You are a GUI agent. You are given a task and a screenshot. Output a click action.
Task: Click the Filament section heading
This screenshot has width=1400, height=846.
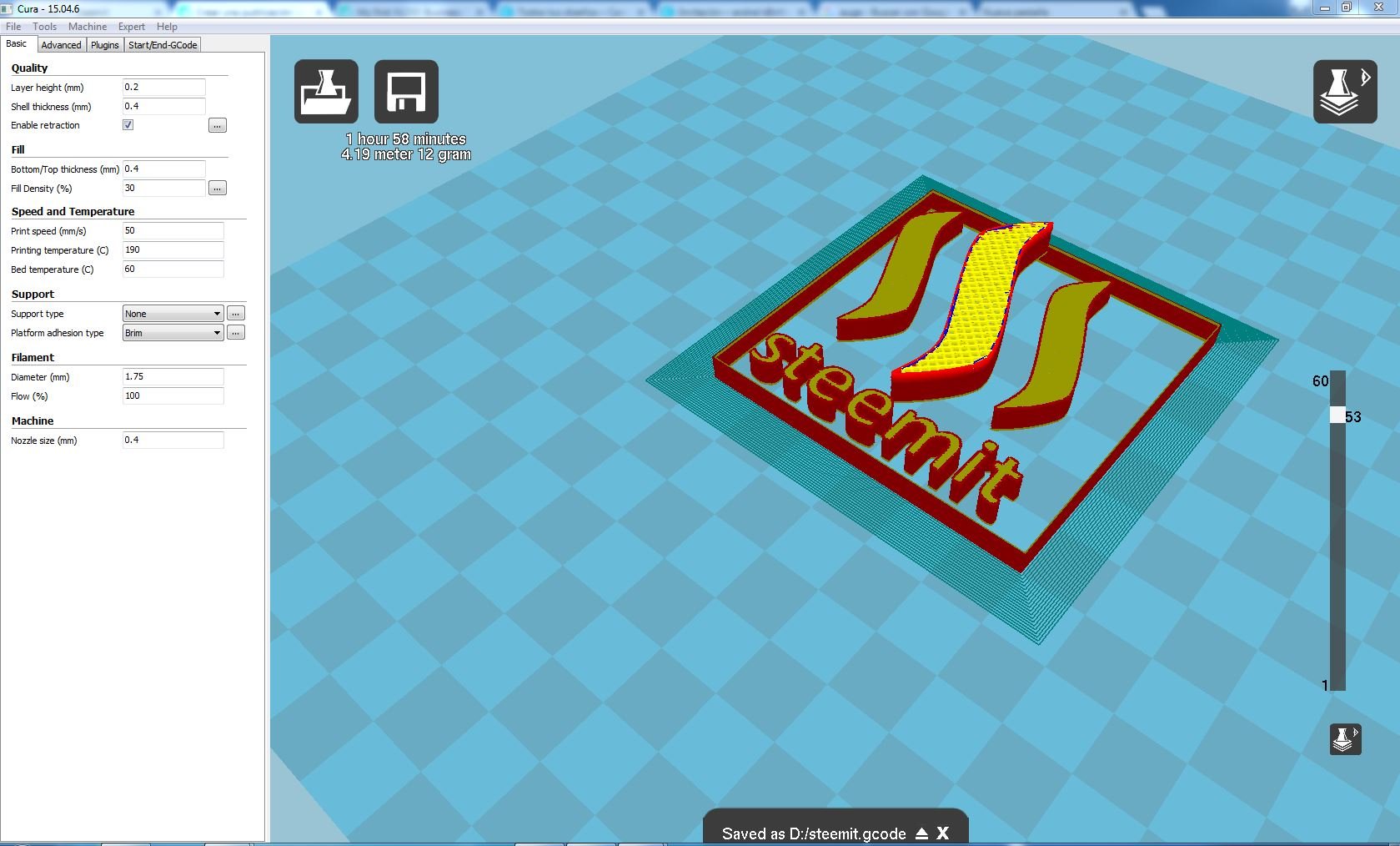[x=33, y=358]
